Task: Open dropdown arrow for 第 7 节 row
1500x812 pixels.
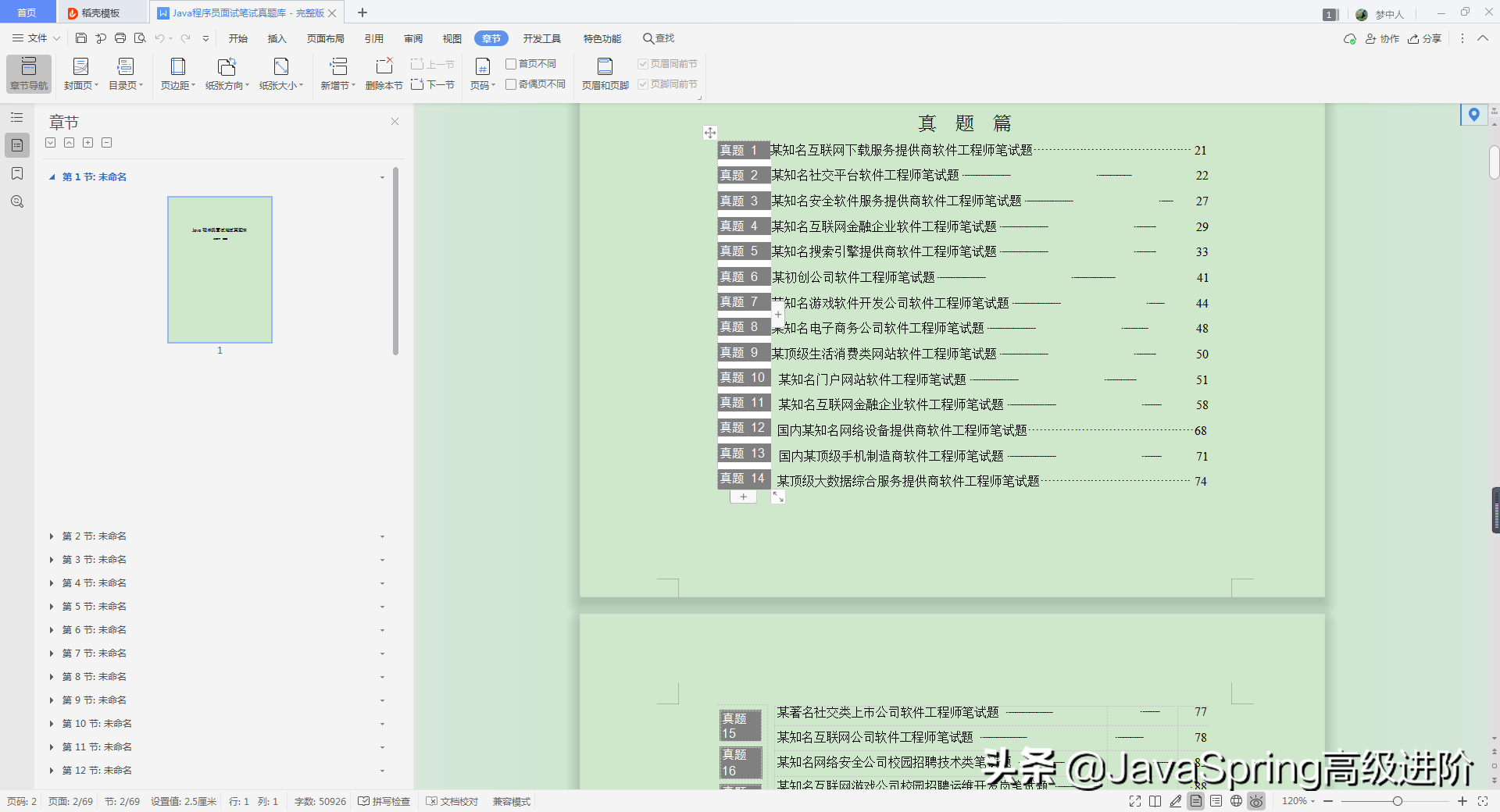Action: tap(382, 654)
